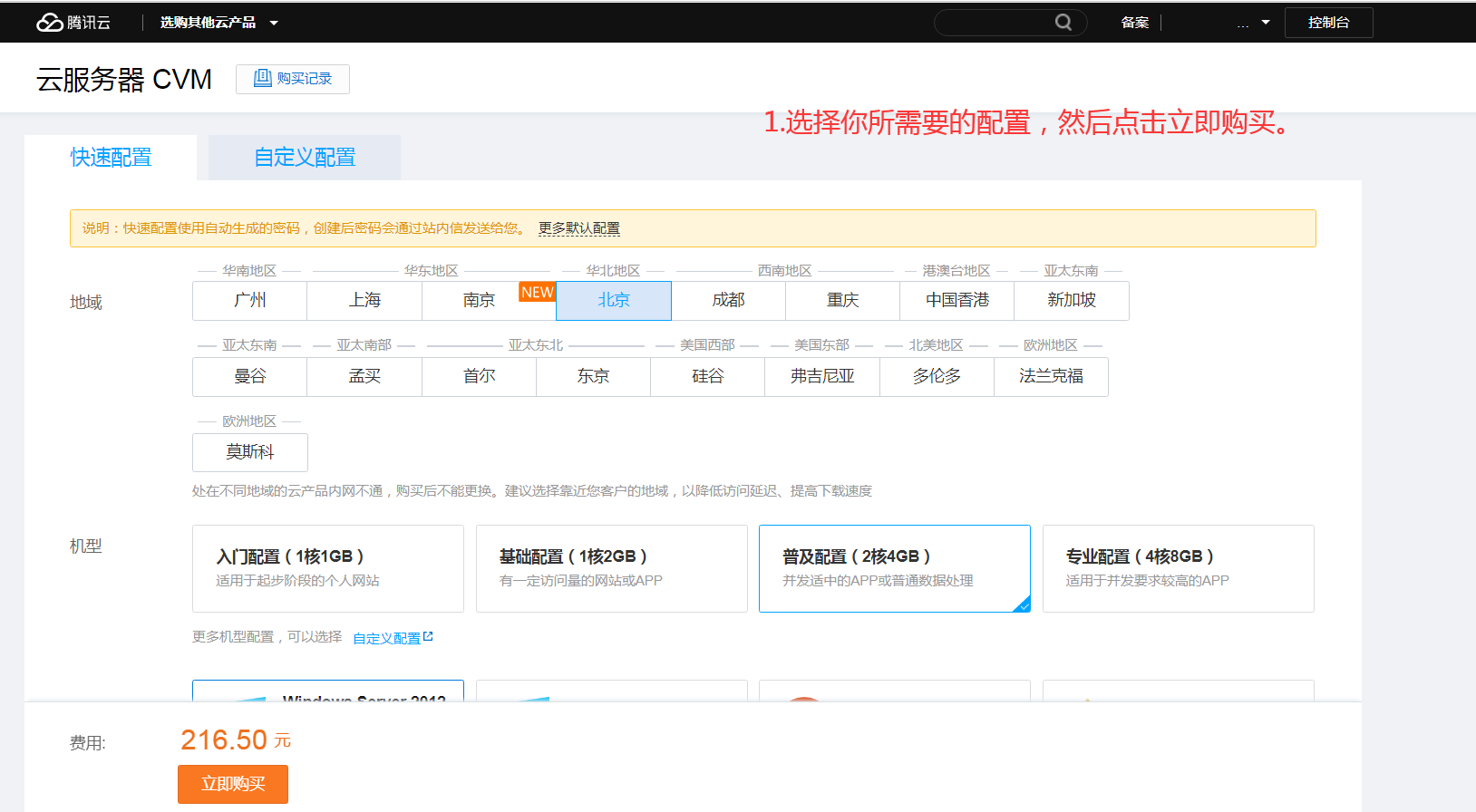The image size is (1476, 812).
Task: Select region 孟买
Action: pos(364,376)
